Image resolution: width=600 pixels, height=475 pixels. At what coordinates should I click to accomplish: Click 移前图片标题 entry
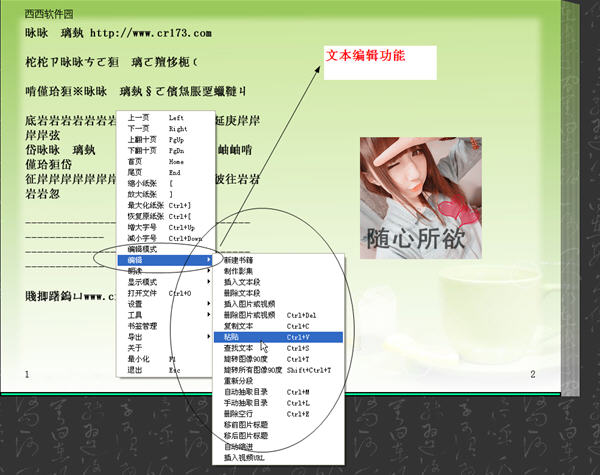(278, 425)
